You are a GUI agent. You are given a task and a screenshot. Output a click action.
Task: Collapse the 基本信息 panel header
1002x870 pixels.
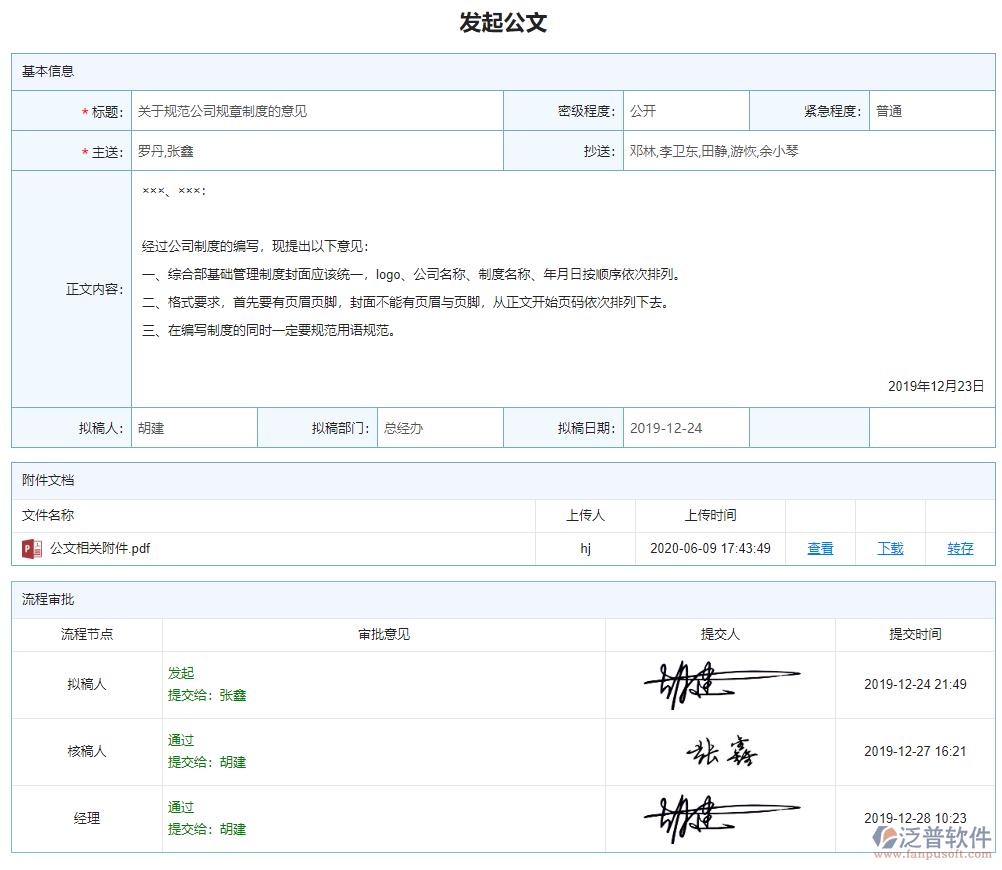tap(41, 71)
